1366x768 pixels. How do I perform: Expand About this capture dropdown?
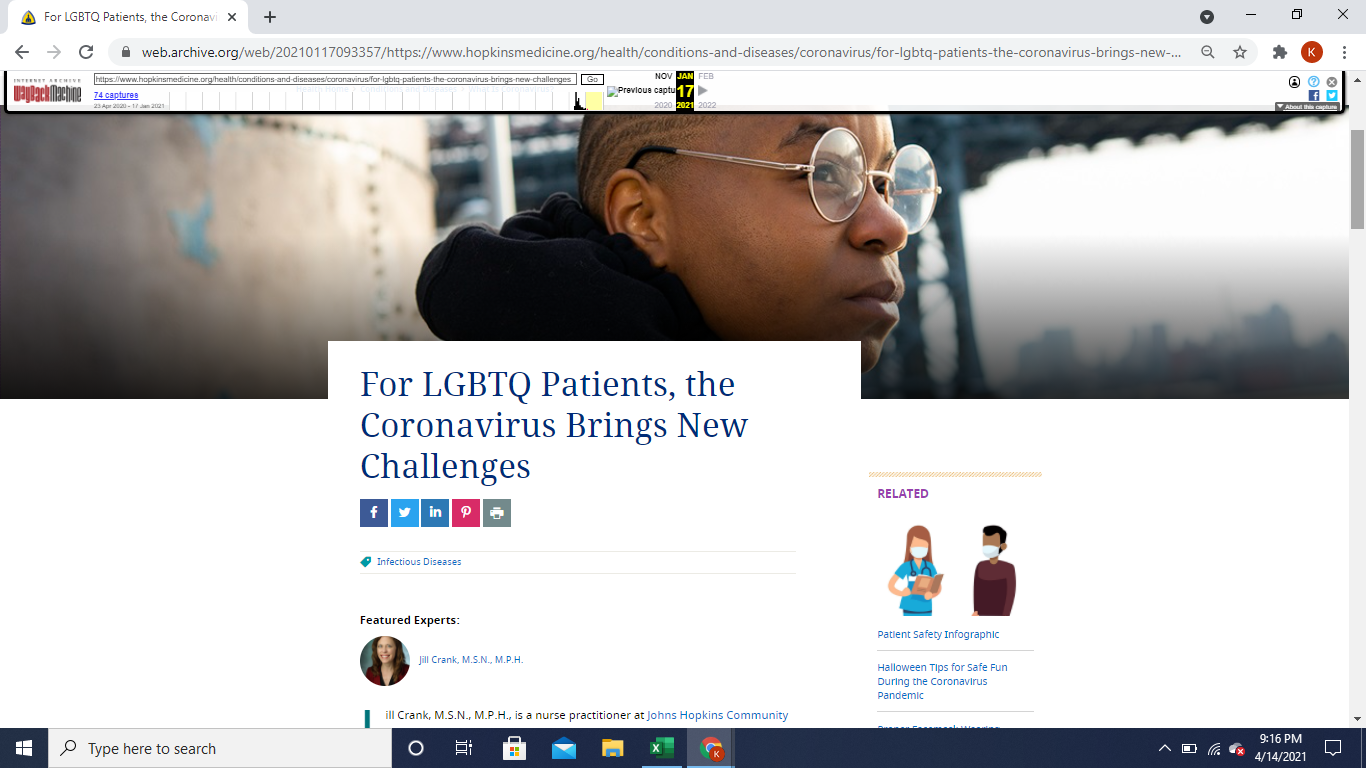1307,107
